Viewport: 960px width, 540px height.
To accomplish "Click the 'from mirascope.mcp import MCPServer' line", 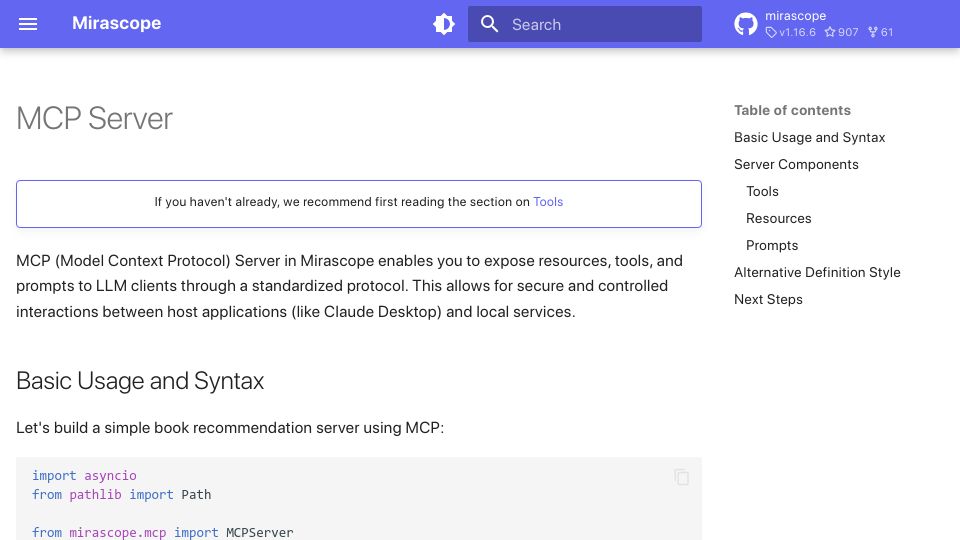I will point(163,532).
